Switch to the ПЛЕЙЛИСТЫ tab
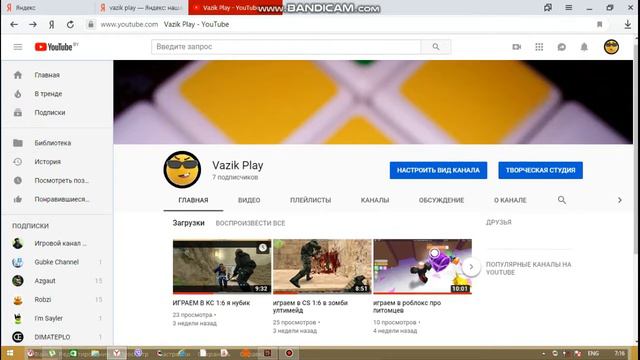 (x=311, y=200)
